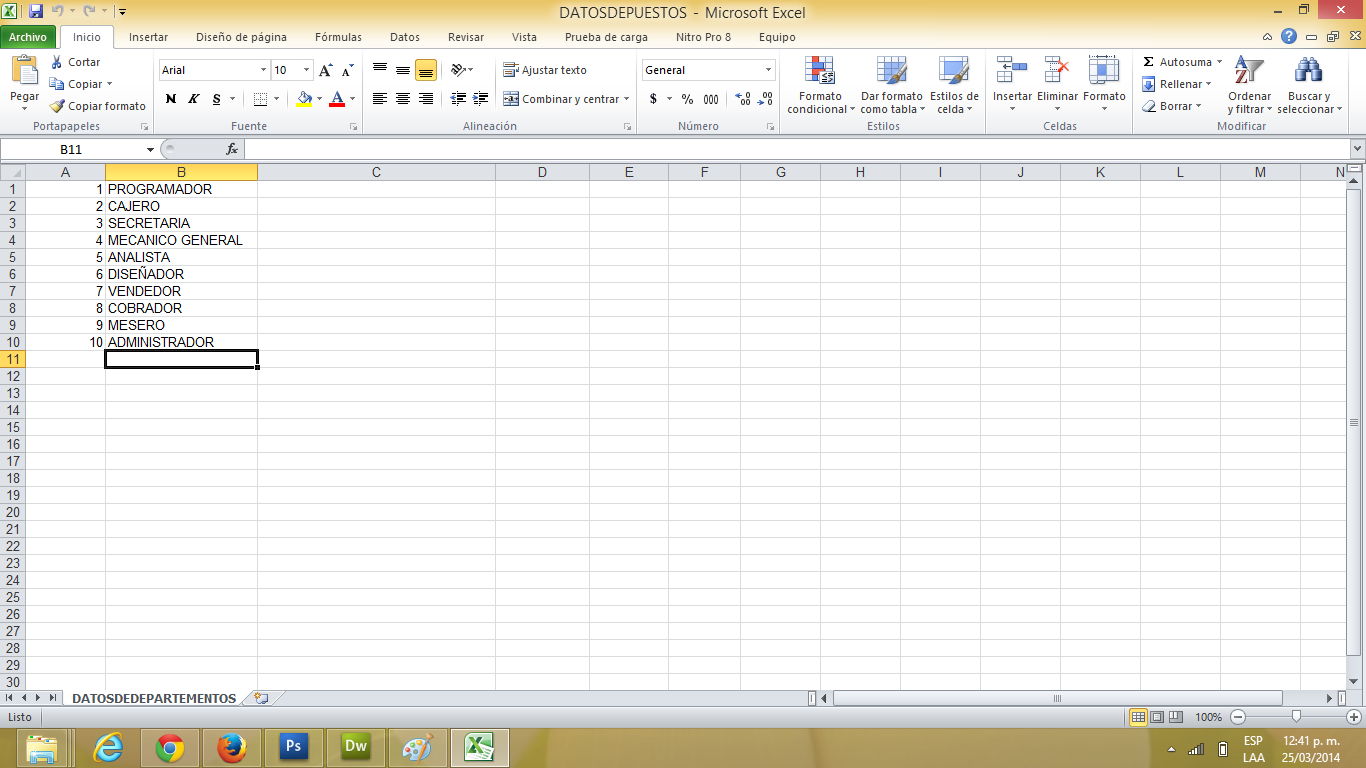Open the Archivo menu tab
Viewport: 1366px width, 768px height.
(x=28, y=37)
